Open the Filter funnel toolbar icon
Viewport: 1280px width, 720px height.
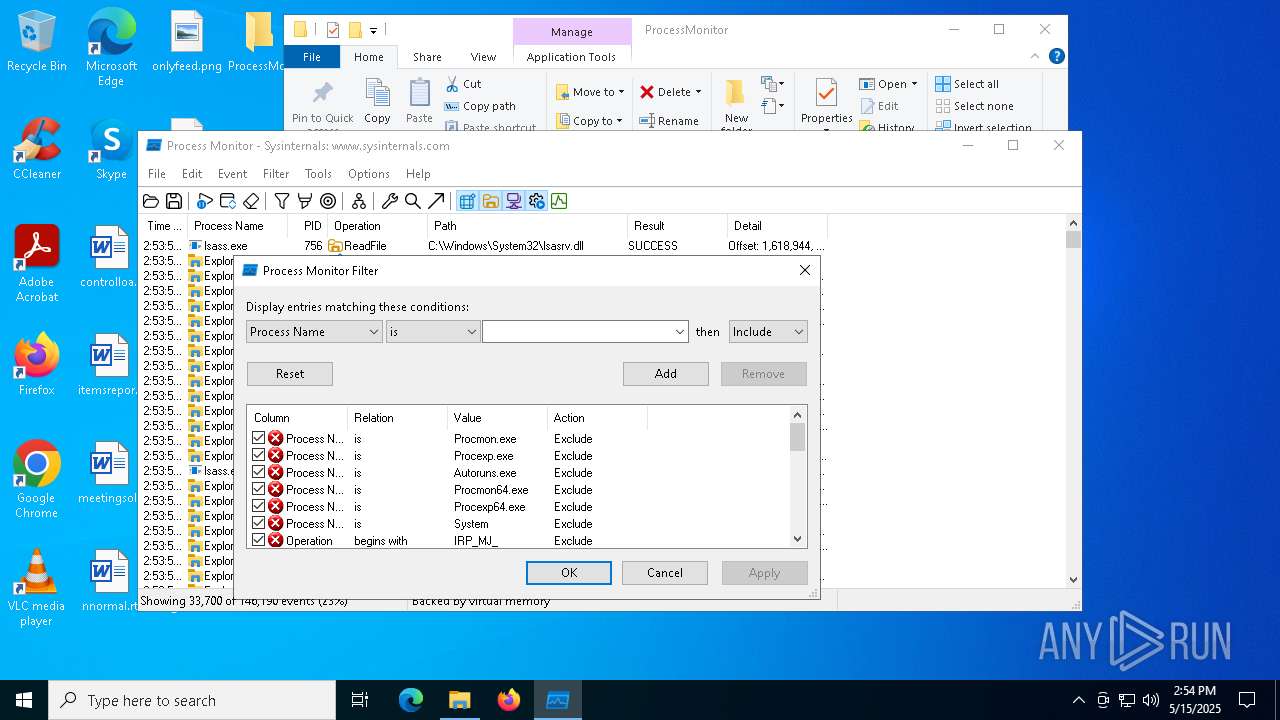[282, 201]
